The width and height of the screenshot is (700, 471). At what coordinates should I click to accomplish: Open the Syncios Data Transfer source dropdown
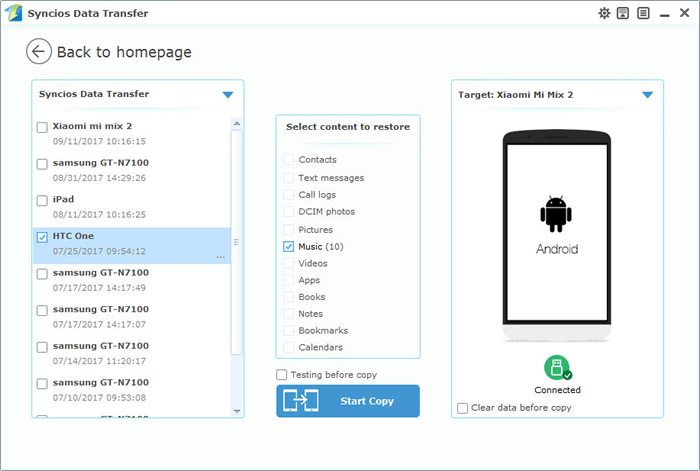pyautogui.click(x=228, y=95)
